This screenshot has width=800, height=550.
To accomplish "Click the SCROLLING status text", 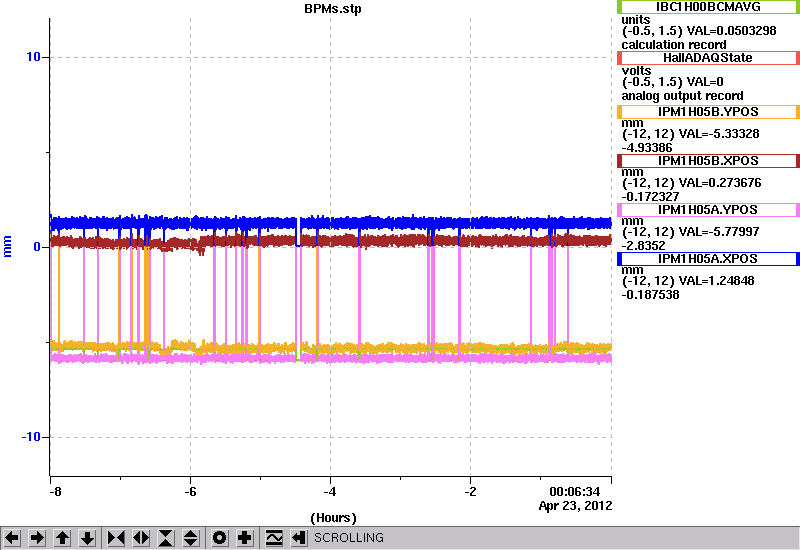I will coord(348,538).
